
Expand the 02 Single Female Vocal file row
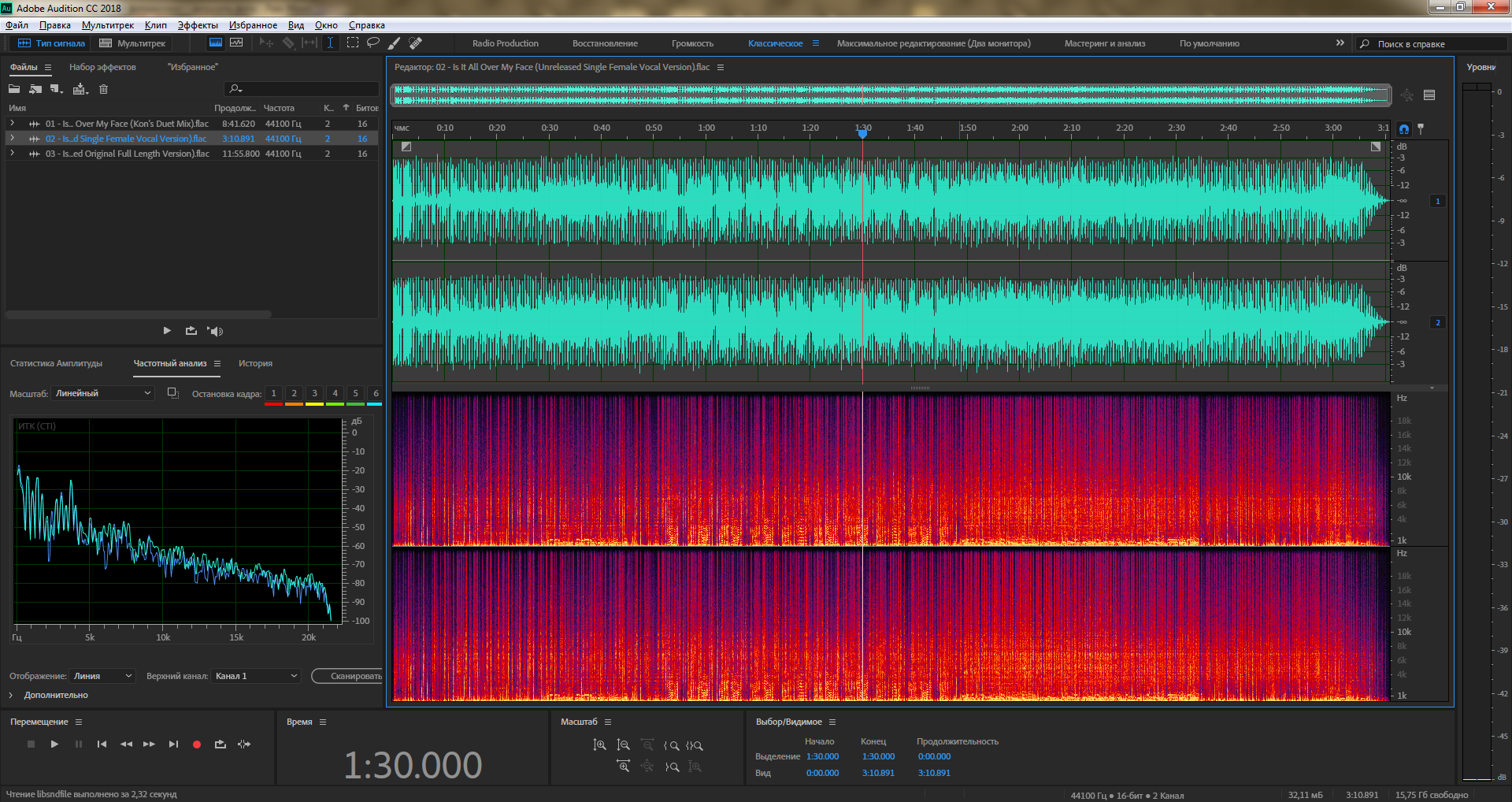[13, 139]
